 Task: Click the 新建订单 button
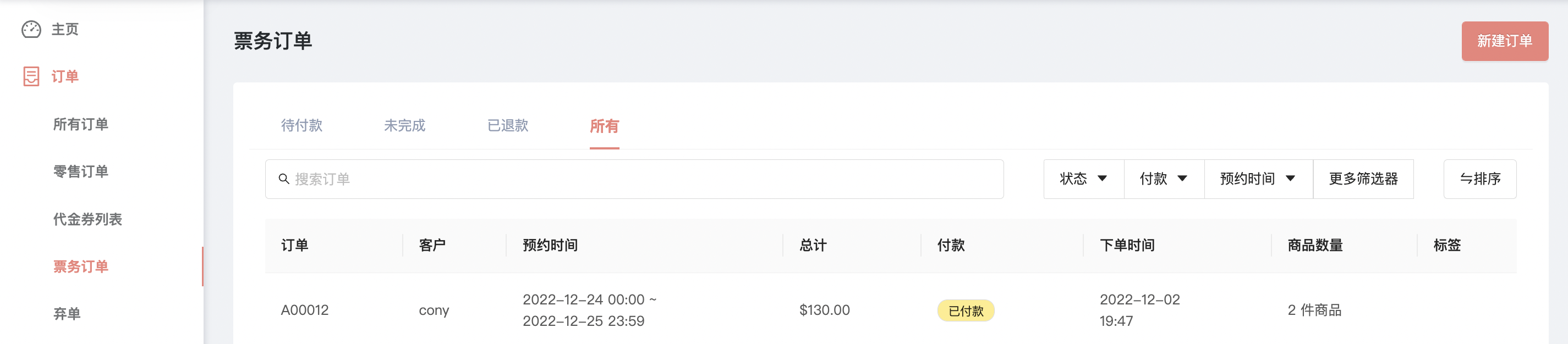tap(1505, 41)
